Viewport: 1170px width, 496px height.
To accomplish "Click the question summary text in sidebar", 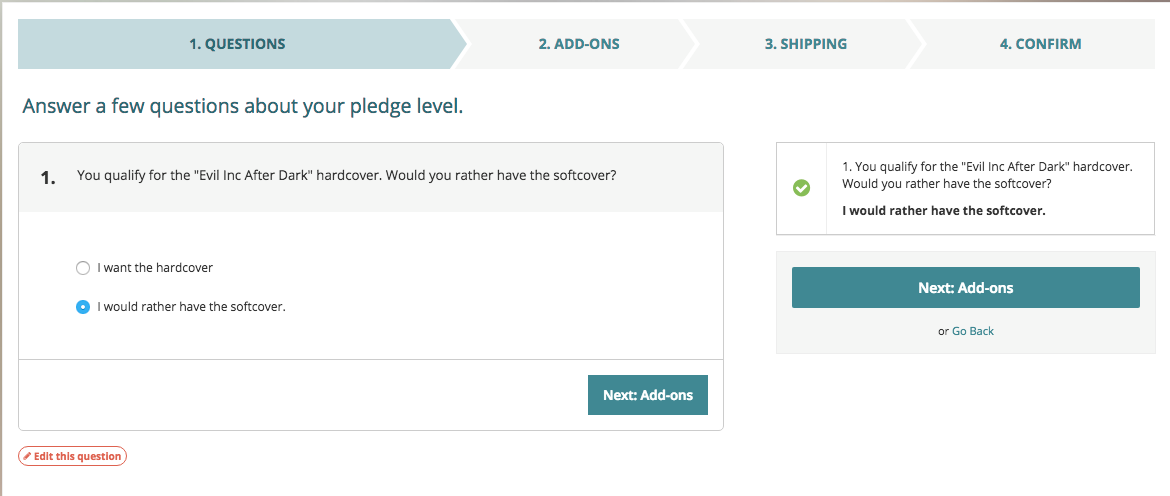I will (987, 175).
